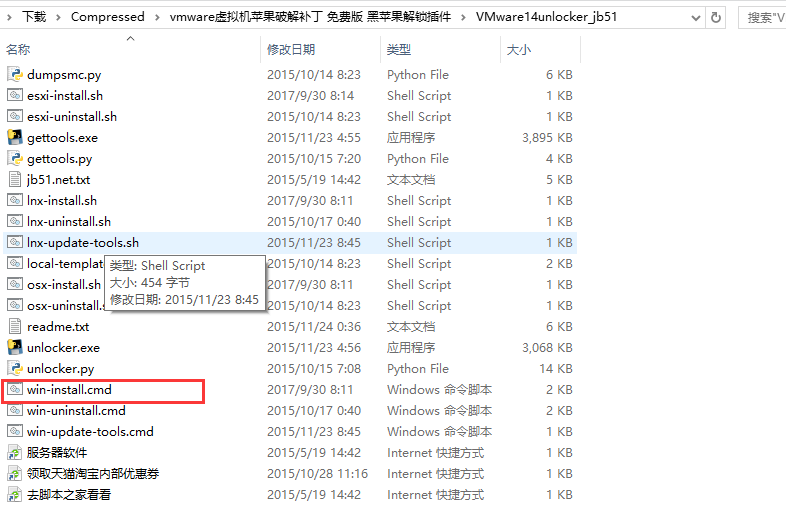This screenshot has width=786, height=521.
Task: Refresh the folder with the reload icon
Action: (x=716, y=18)
